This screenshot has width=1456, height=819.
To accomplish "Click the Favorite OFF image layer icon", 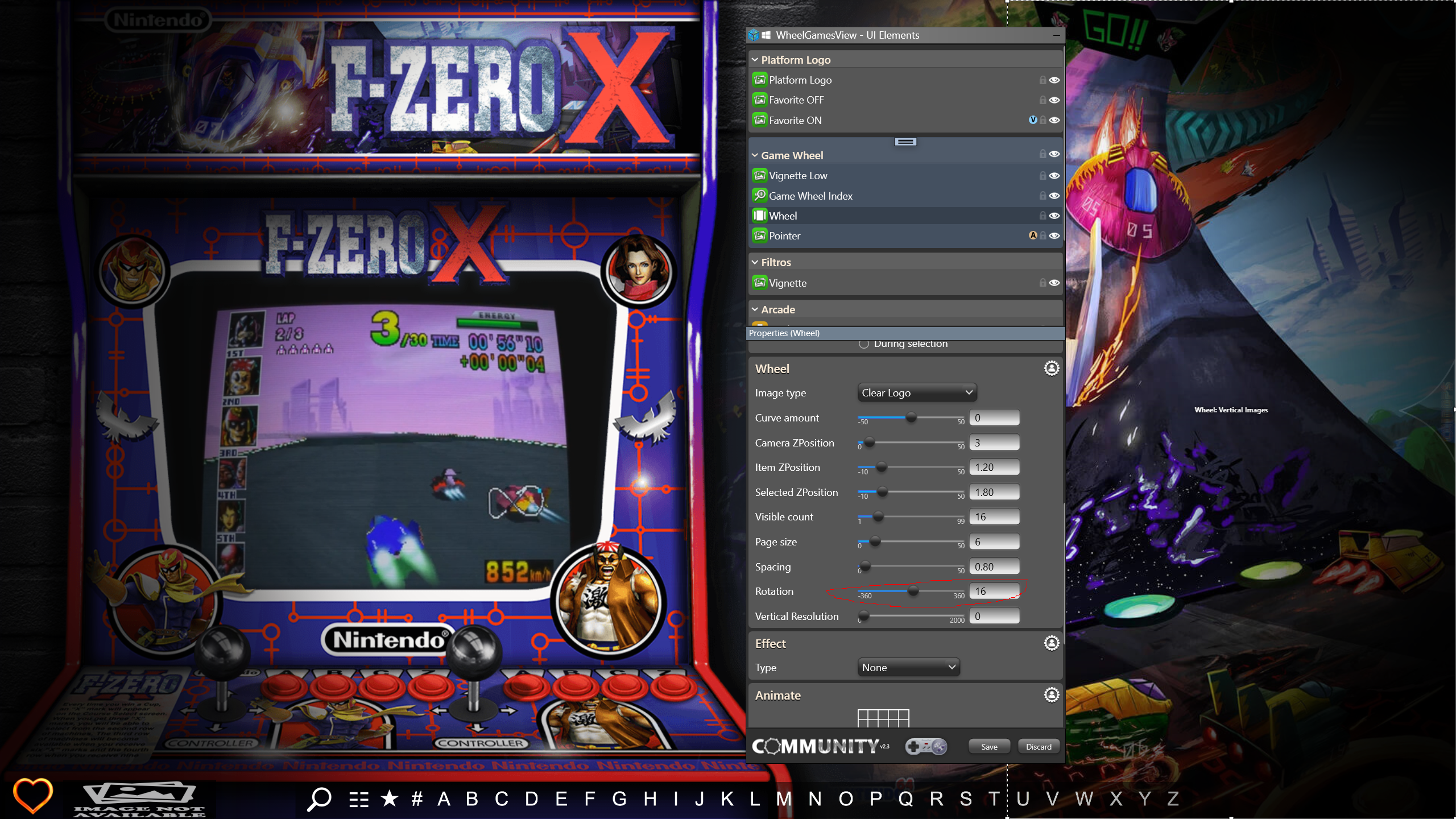I will [759, 100].
